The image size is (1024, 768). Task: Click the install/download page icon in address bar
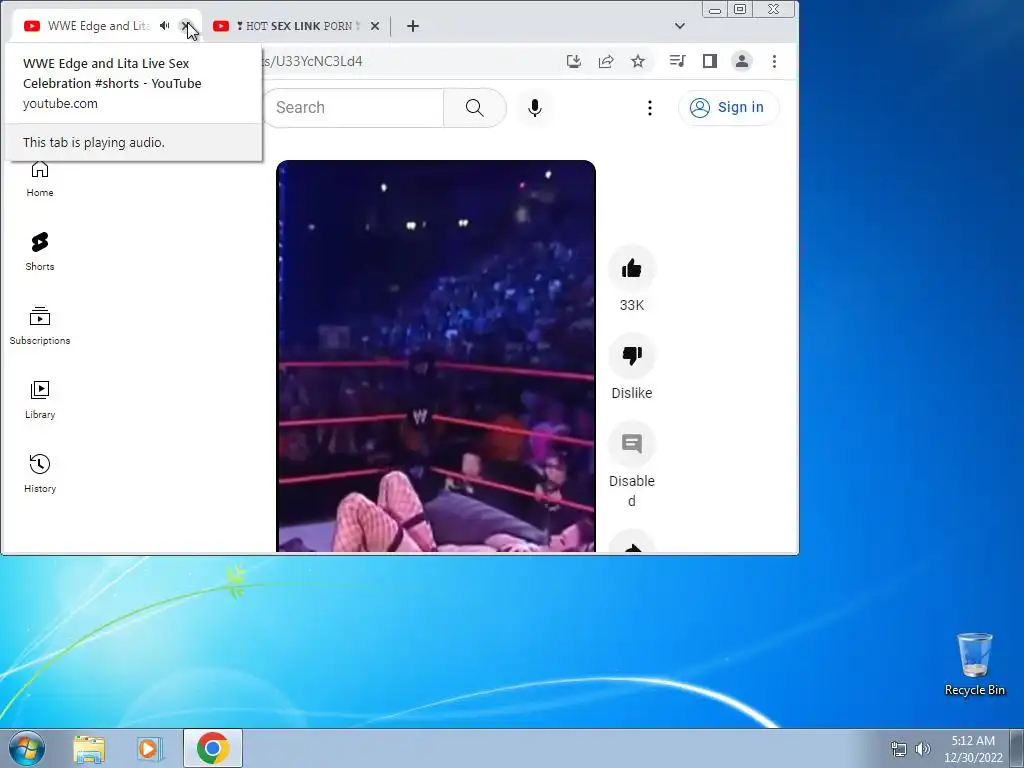click(573, 61)
